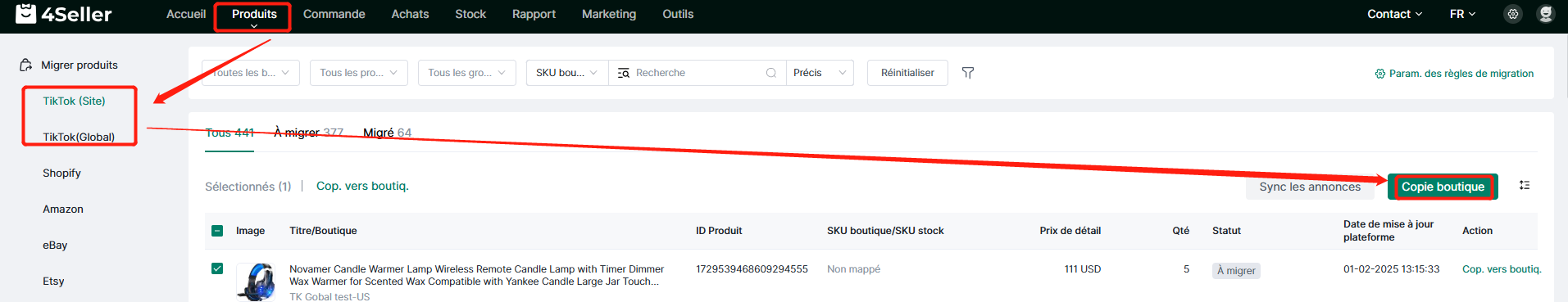This screenshot has width=1568, height=302.
Task: Switch to the Migré tab
Action: (x=387, y=133)
